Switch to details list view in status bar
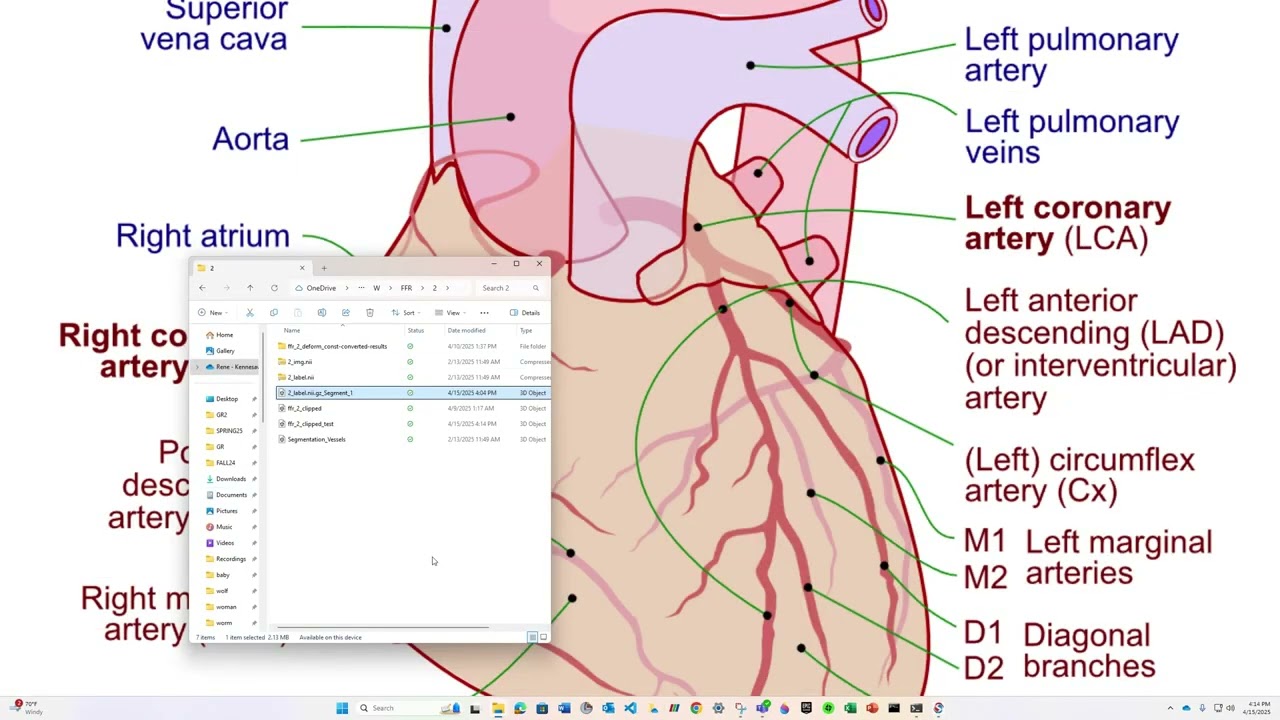The image size is (1280, 720). click(x=532, y=637)
